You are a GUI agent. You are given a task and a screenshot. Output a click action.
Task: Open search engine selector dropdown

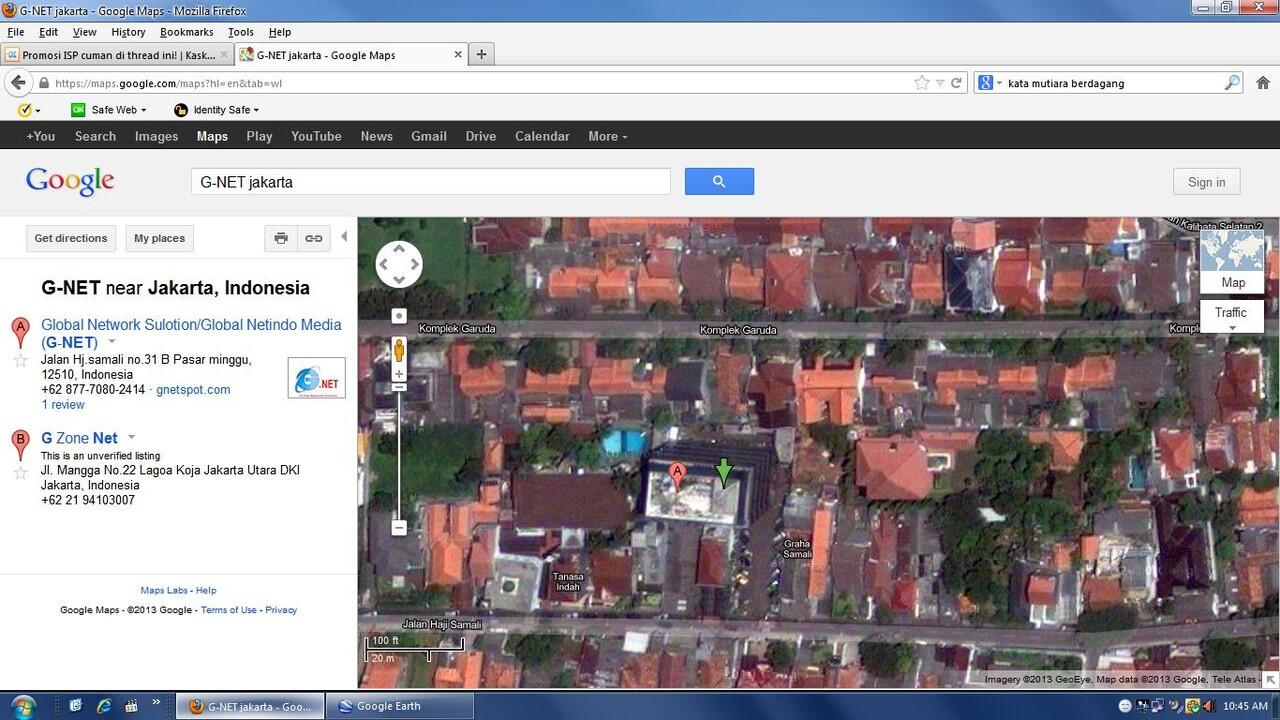(989, 83)
